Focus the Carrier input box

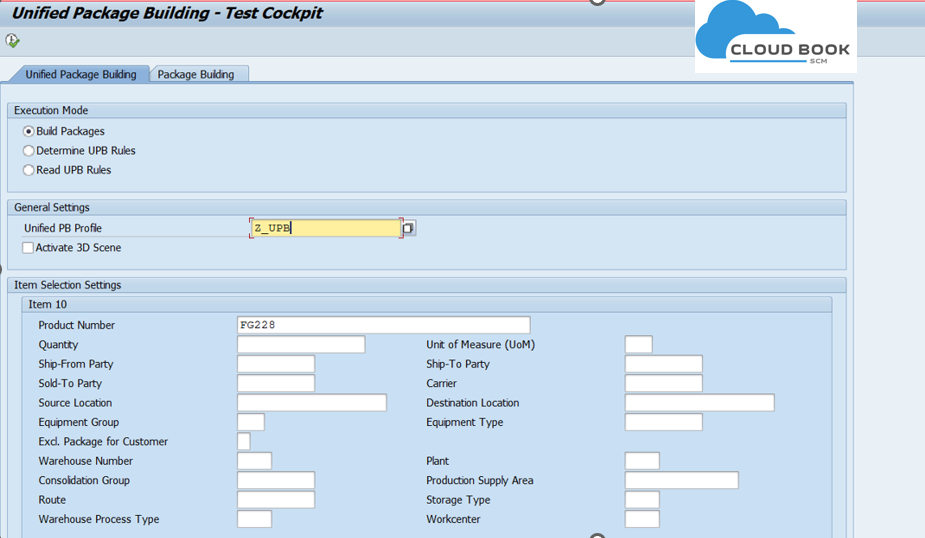coord(663,383)
